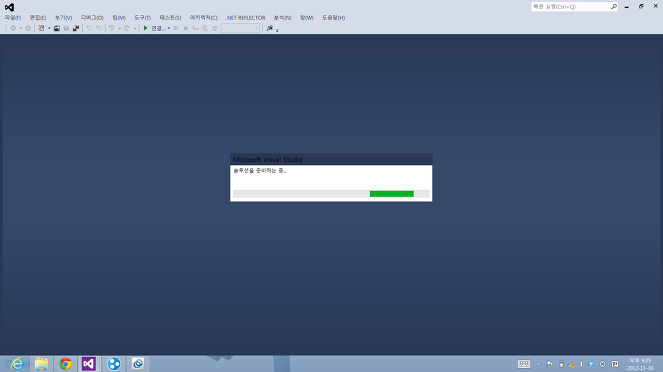The width and height of the screenshot is (663, 372).
Task: Click the Undo arrow icon
Action: pyautogui.click(x=112, y=28)
